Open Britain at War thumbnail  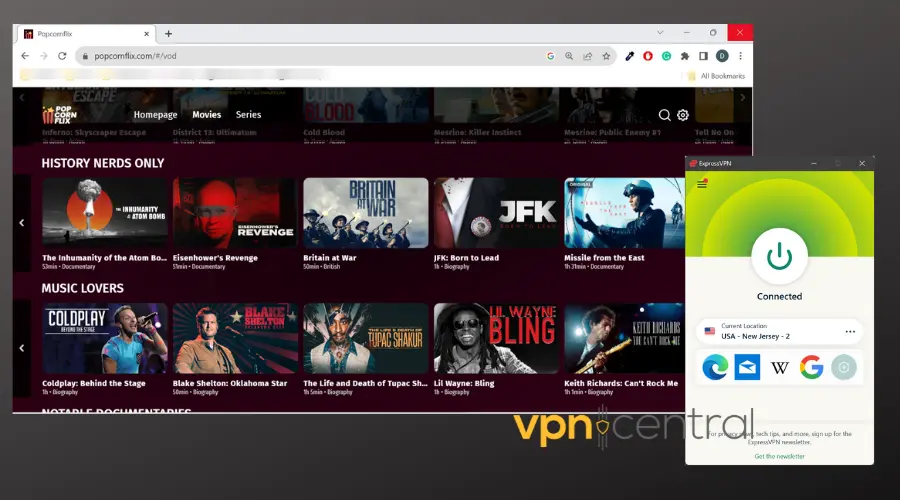tap(366, 213)
